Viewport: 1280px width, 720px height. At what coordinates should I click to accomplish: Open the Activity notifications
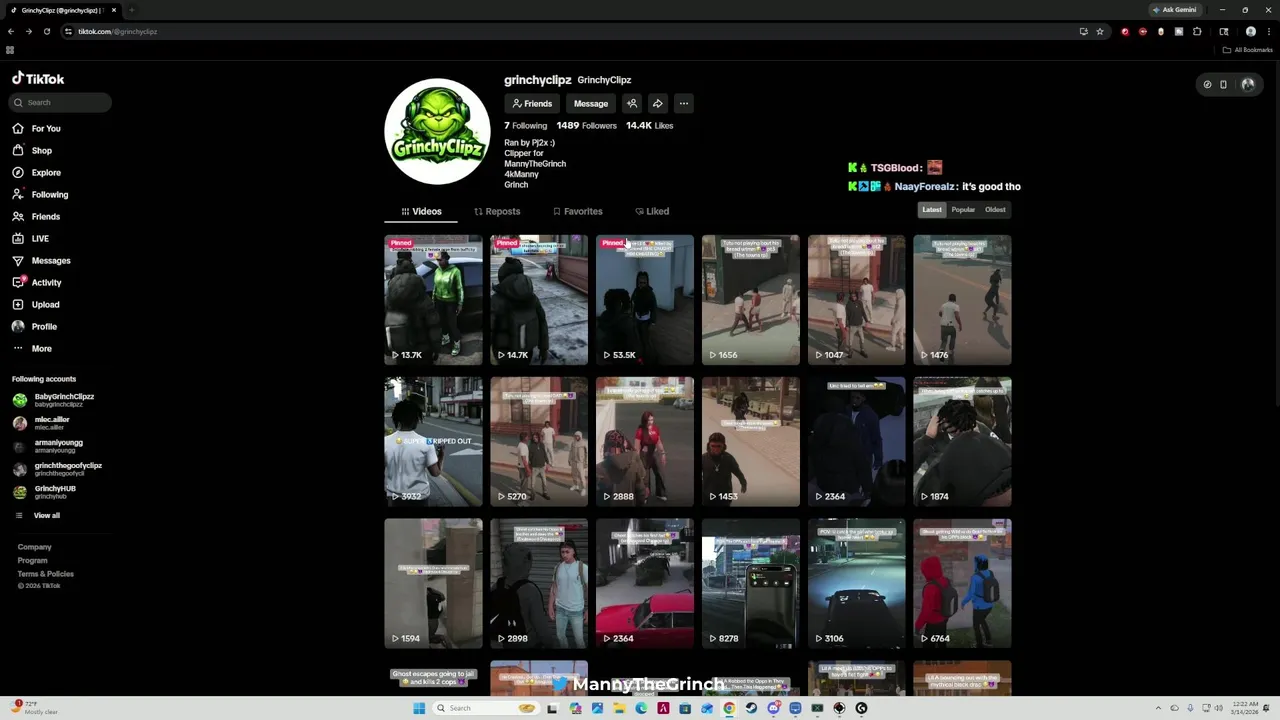[x=38, y=282]
